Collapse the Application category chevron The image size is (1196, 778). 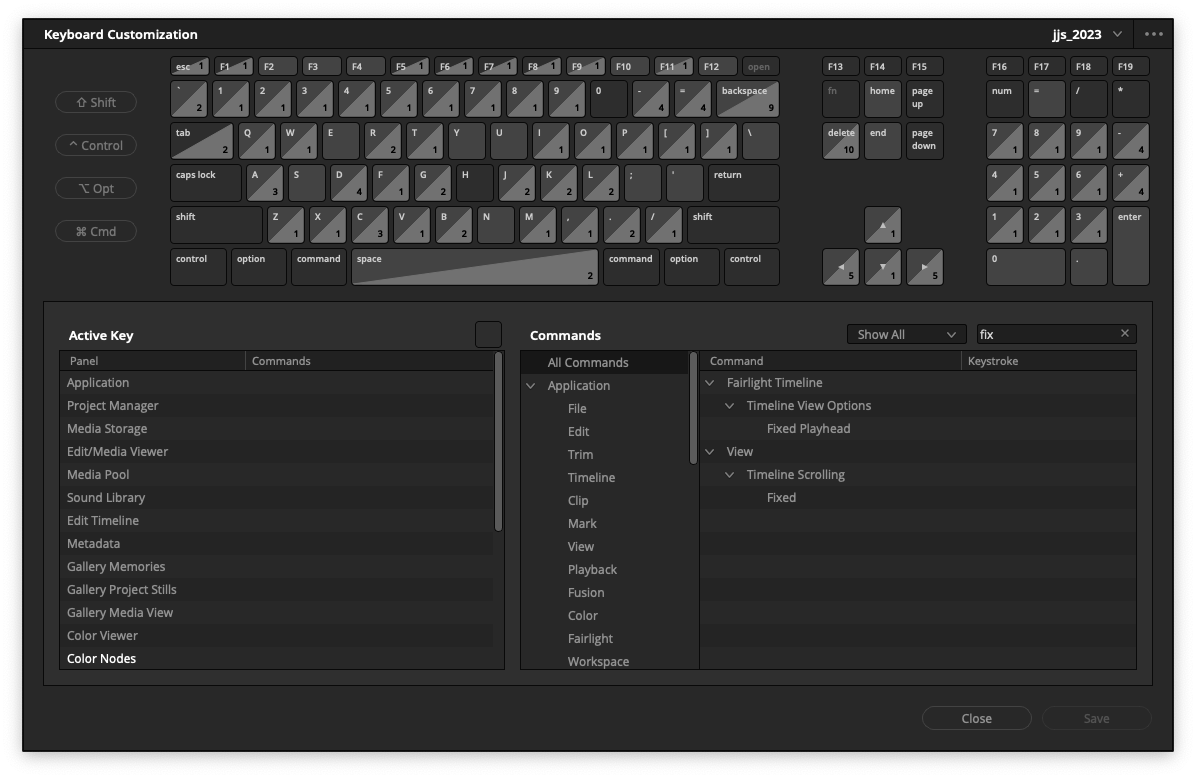tap(531, 385)
